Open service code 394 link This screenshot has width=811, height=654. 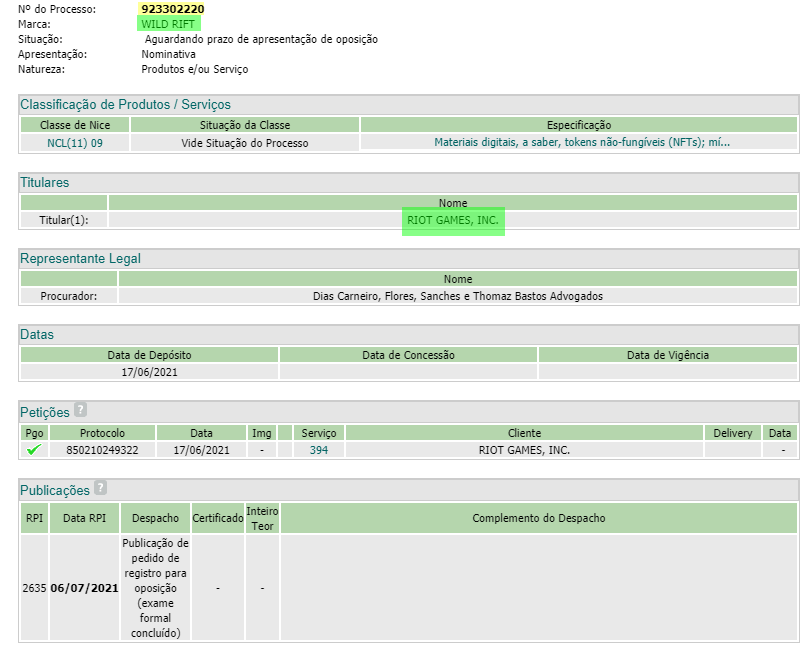pos(319,450)
